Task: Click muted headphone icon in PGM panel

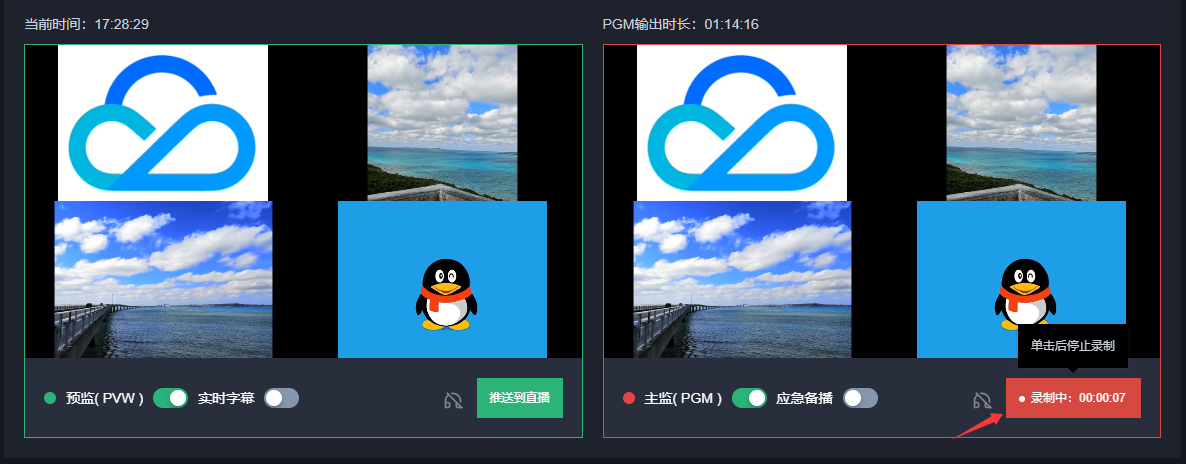Action: (x=982, y=400)
